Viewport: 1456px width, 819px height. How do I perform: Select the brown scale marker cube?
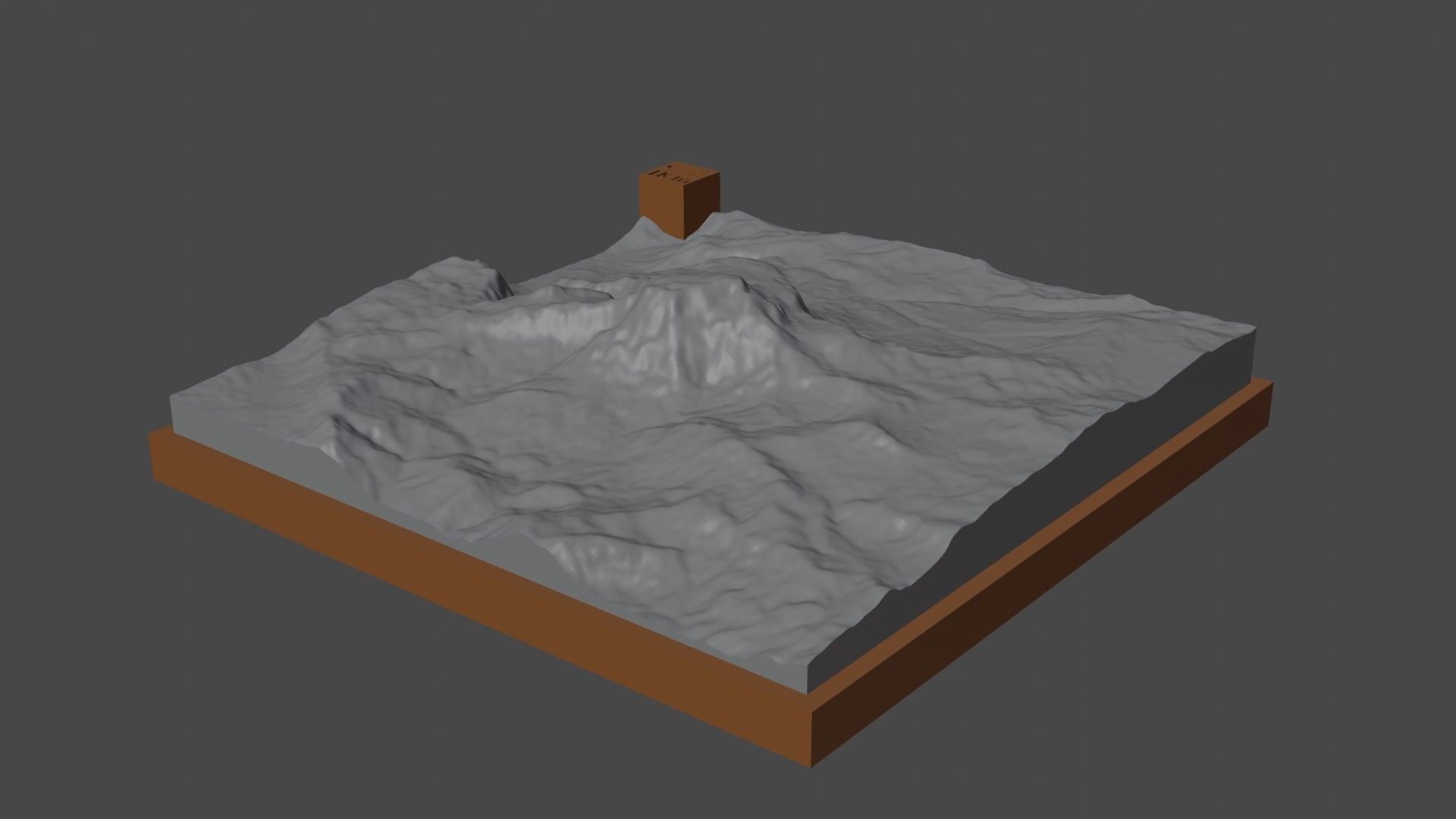click(x=677, y=194)
